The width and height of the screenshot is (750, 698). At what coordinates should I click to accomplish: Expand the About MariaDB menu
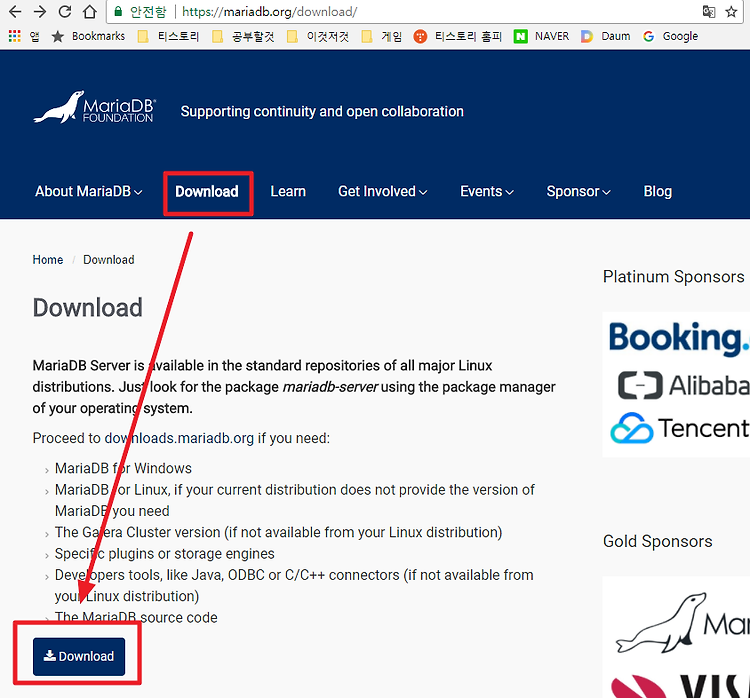88,191
